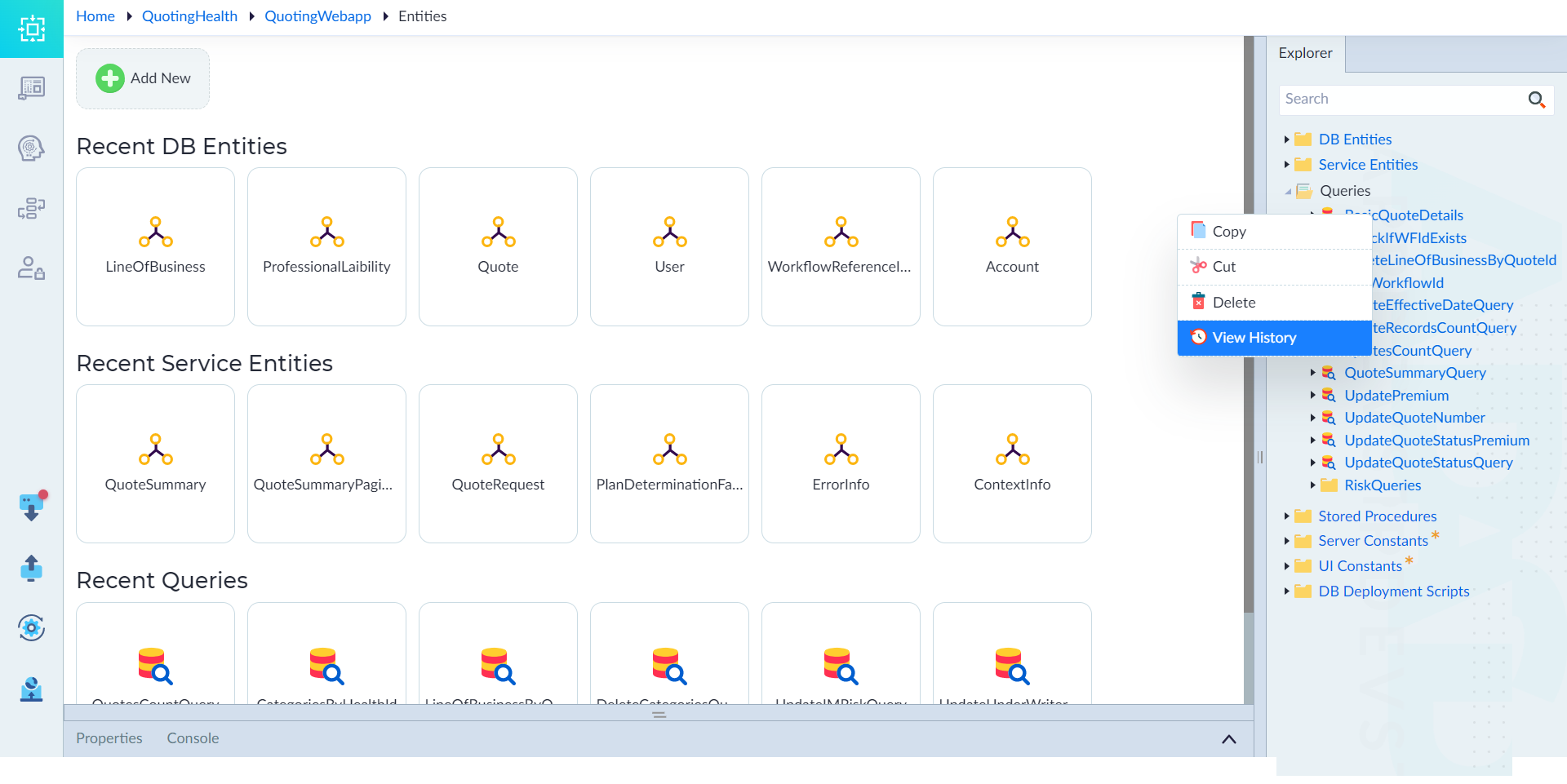Click the upload arrow sidebar icon
Screen dimensions: 1567x784
coord(31,568)
